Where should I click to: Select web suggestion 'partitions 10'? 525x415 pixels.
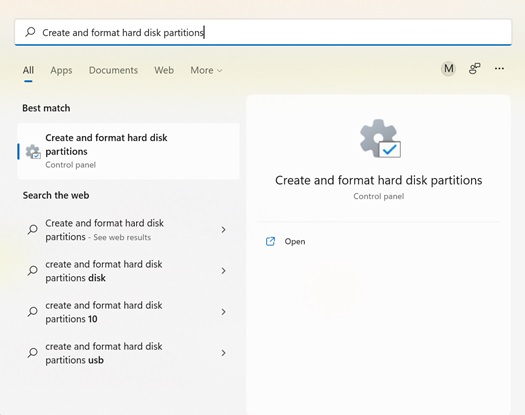pyautogui.click(x=129, y=312)
